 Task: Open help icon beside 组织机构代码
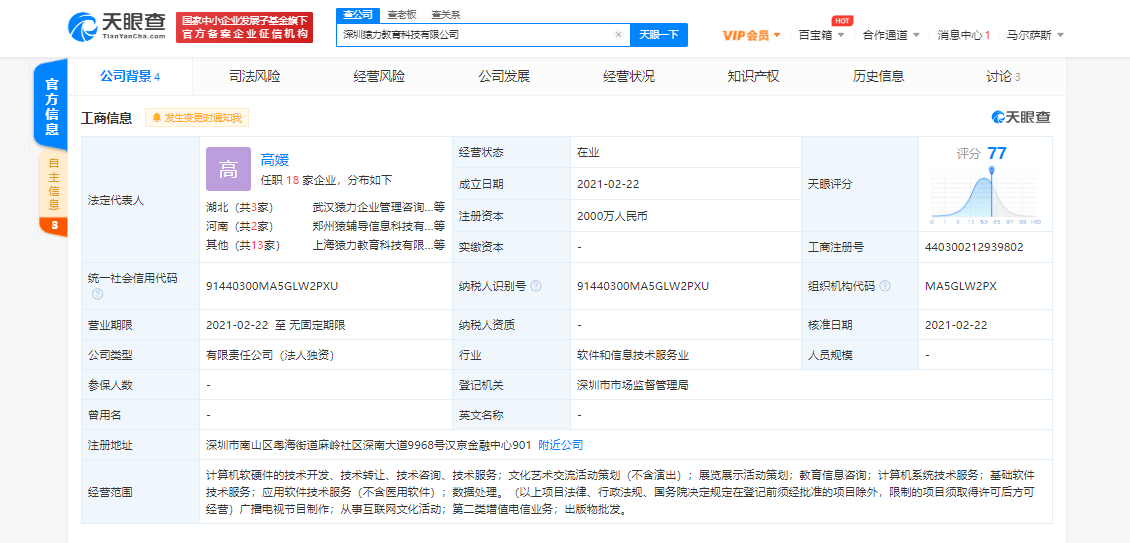(x=885, y=286)
